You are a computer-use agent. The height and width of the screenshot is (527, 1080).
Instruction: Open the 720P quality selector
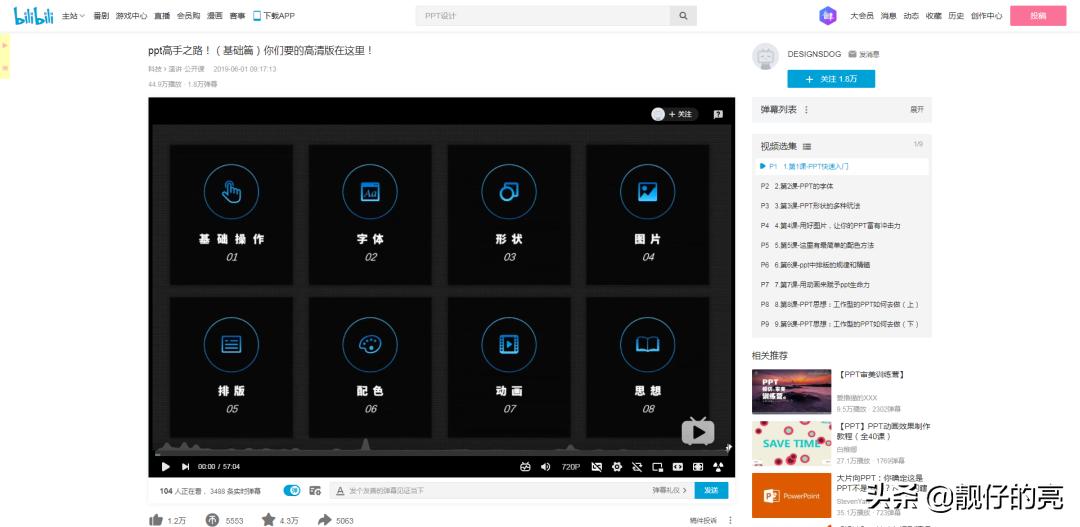click(570, 466)
